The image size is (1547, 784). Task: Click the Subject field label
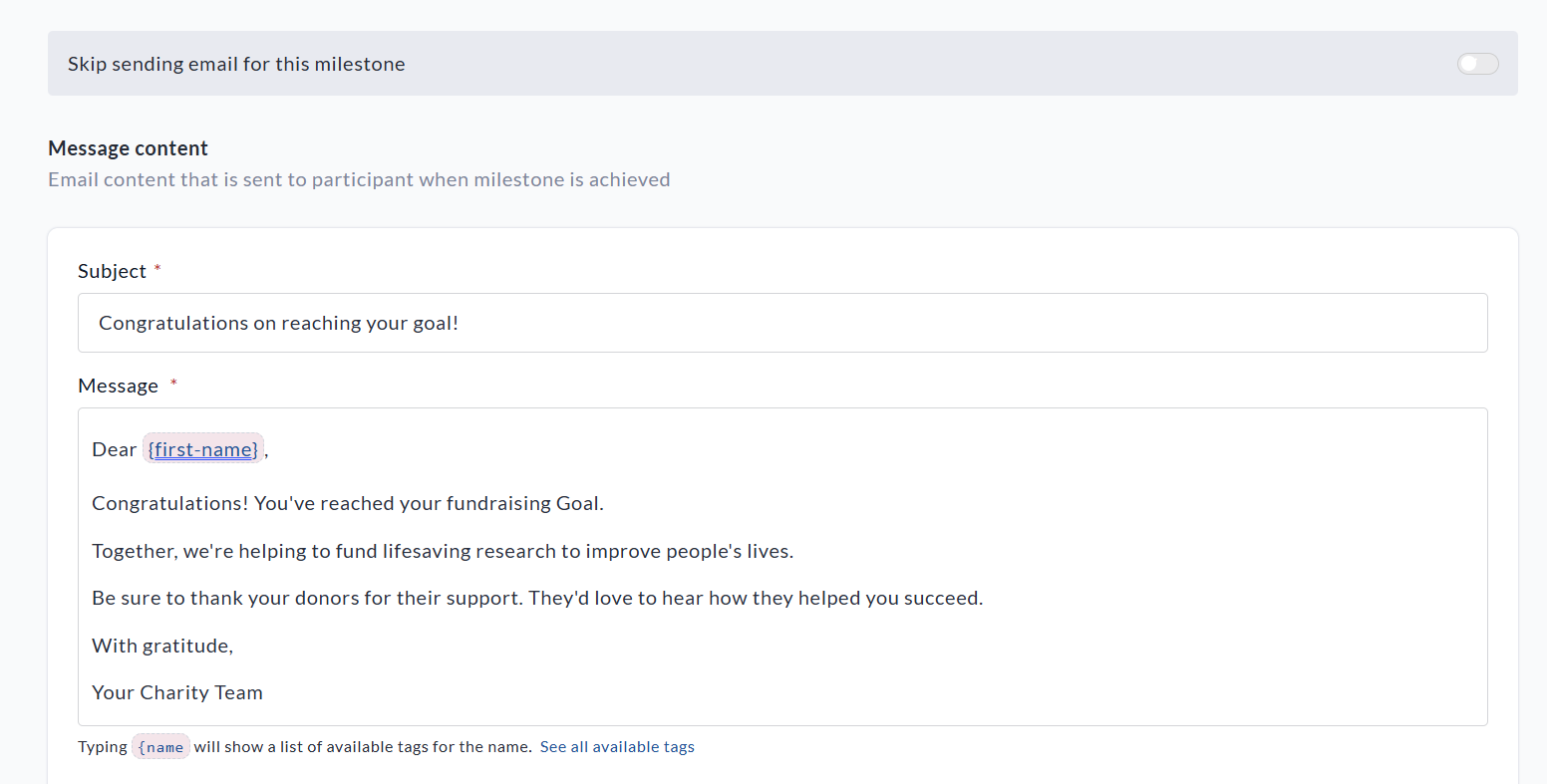[x=112, y=271]
